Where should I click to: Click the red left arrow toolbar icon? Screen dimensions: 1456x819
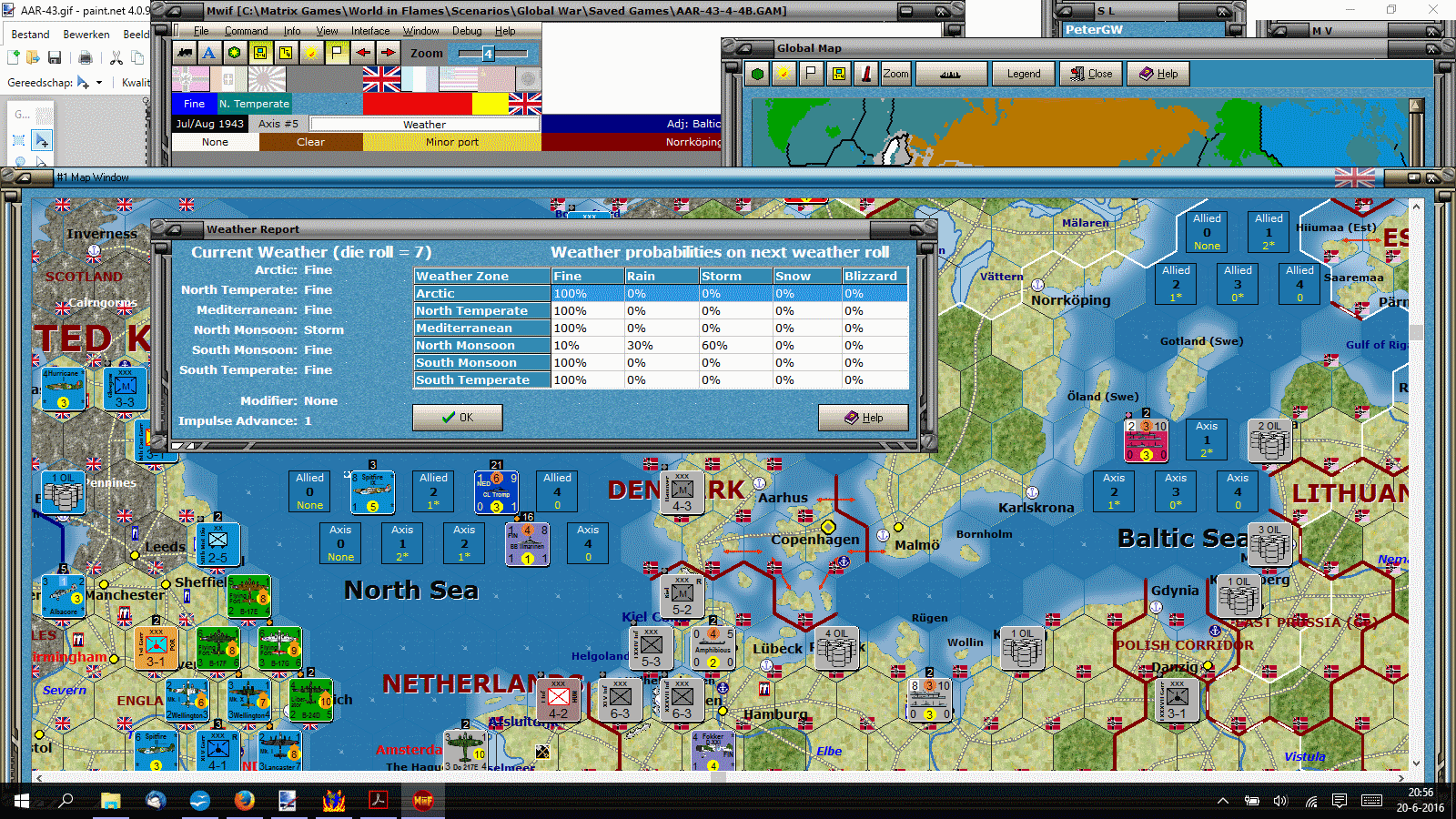362,53
